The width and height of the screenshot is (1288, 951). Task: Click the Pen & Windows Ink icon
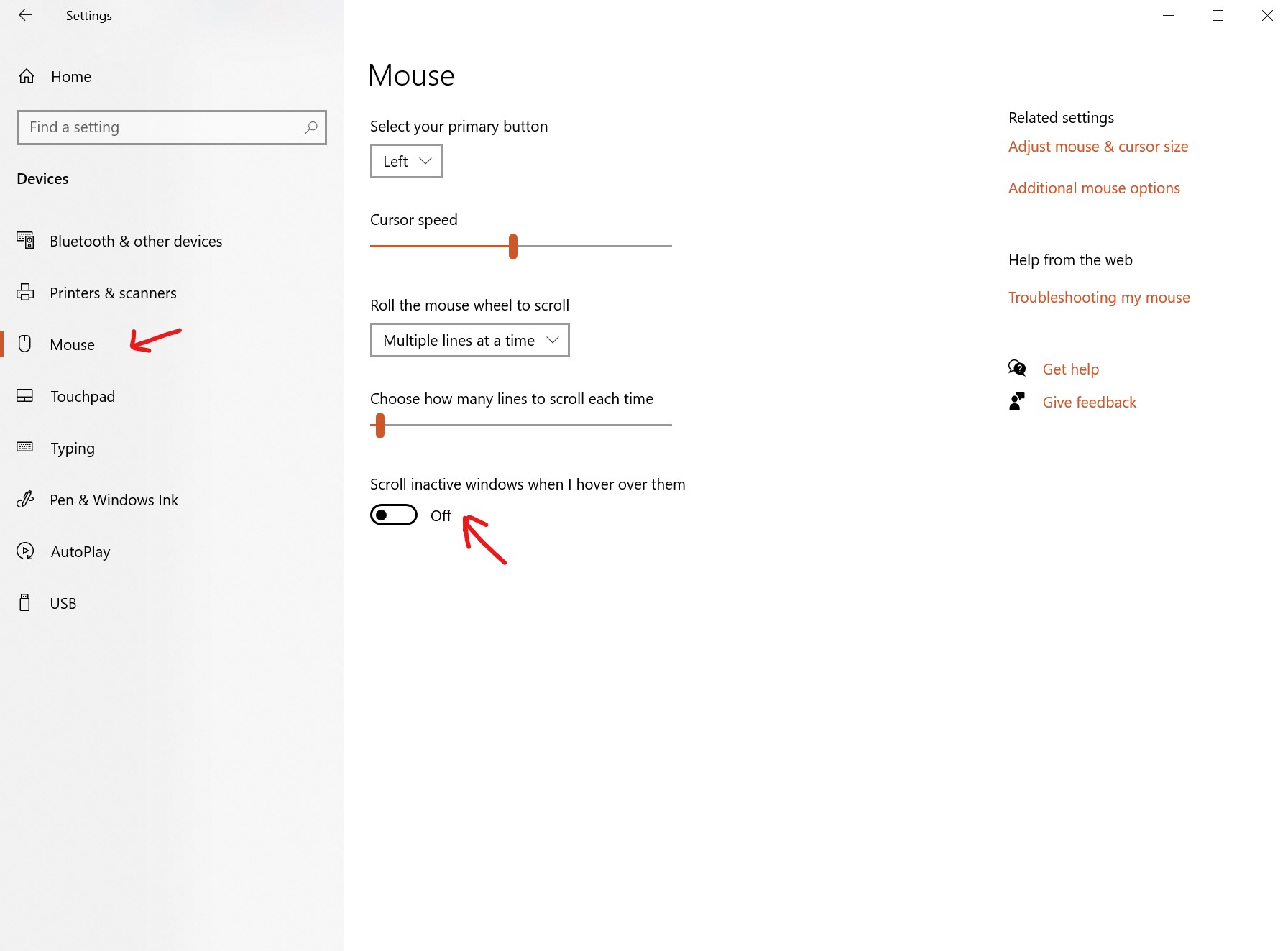point(25,500)
